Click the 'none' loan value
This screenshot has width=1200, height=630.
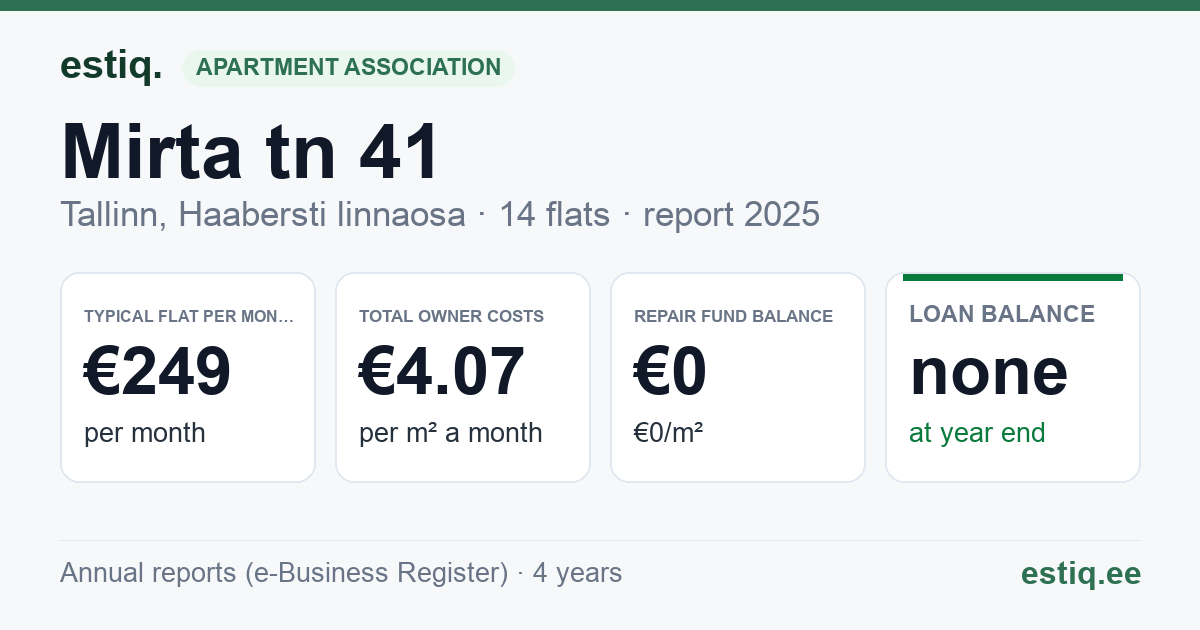pos(989,372)
